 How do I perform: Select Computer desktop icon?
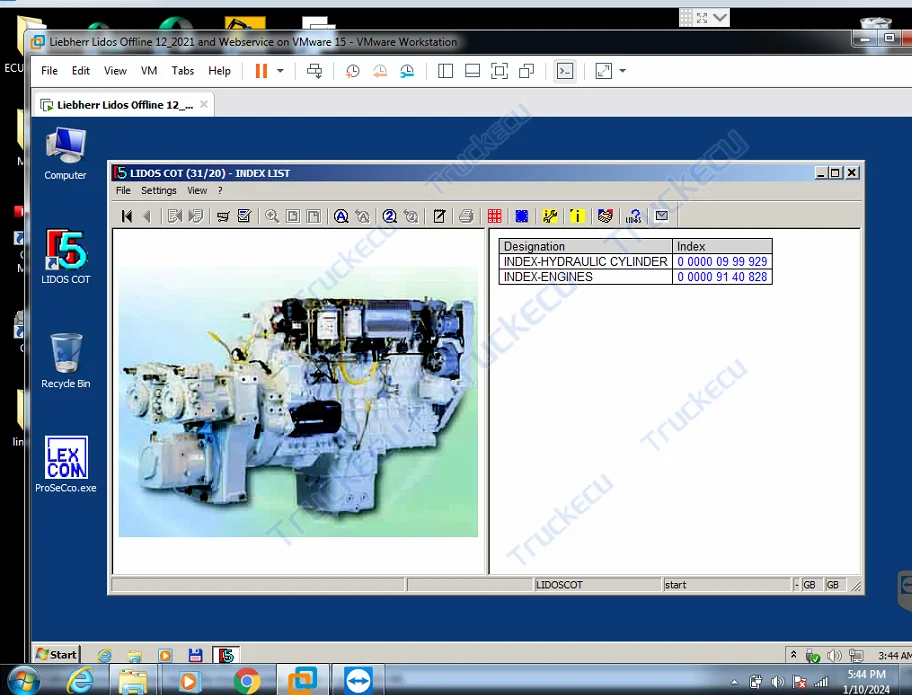tap(65, 154)
